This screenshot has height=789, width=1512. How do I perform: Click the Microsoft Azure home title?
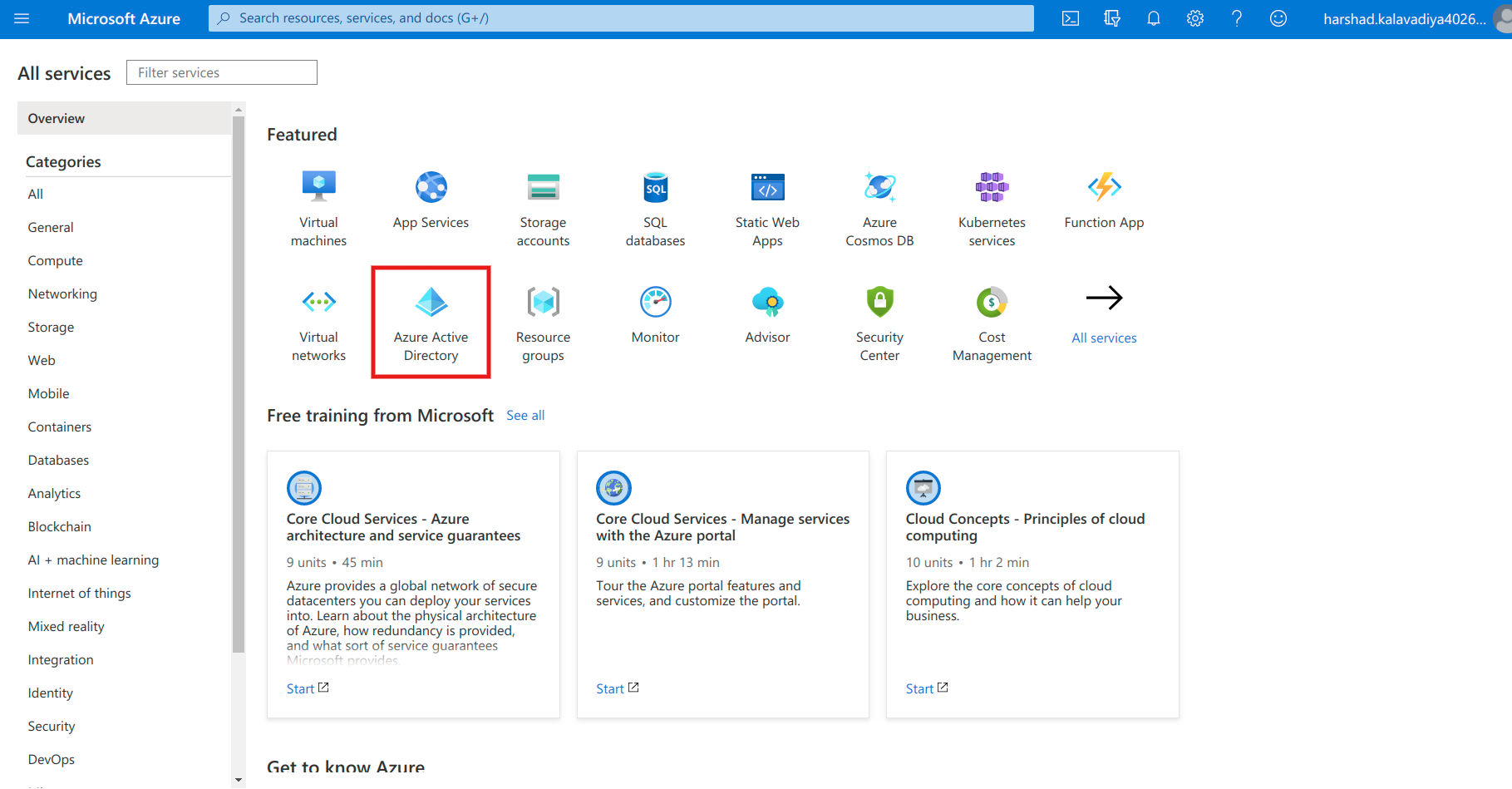tap(124, 18)
